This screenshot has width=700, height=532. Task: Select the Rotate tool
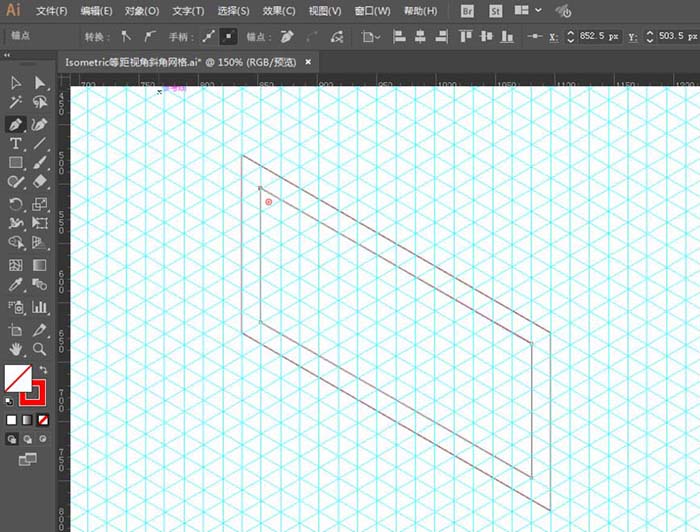tap(16, 204)
